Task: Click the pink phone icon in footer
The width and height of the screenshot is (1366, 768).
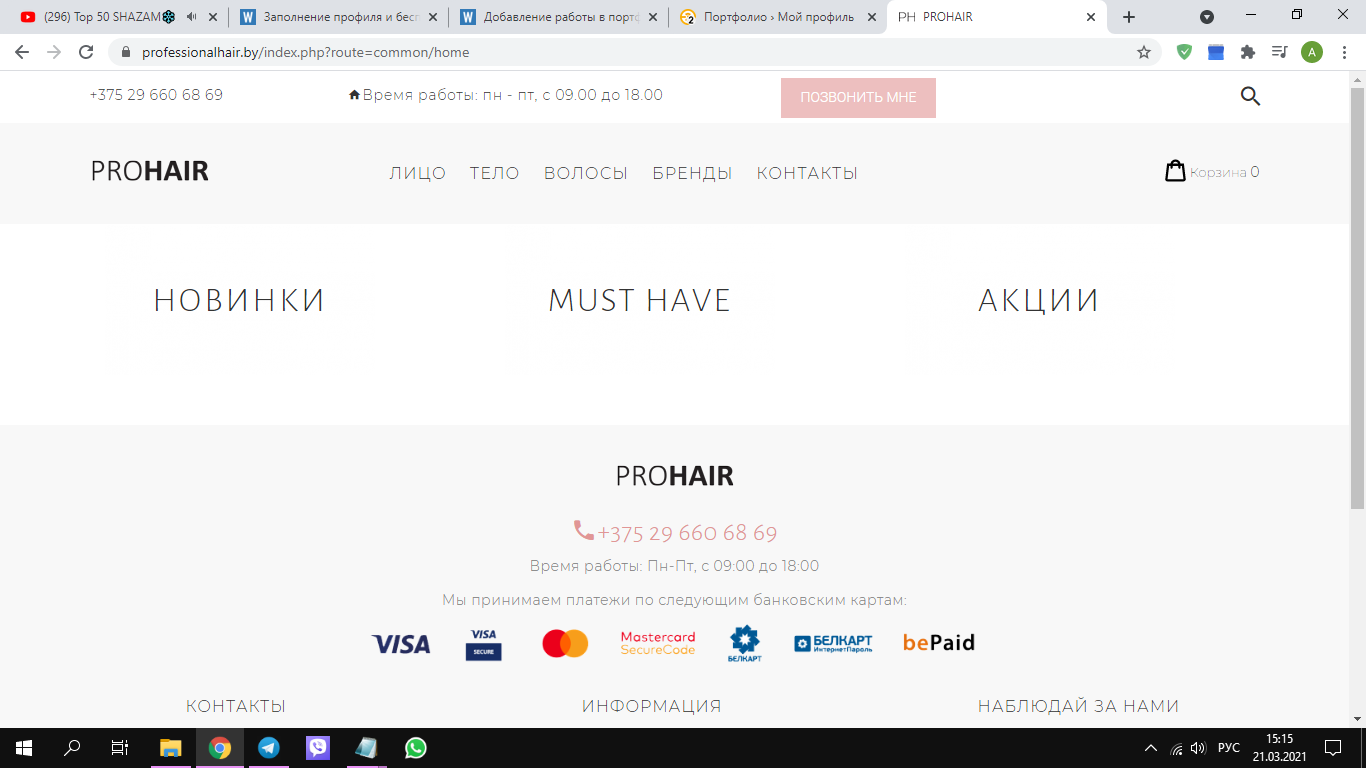Action: pyautogui.click(x=583, y=530)
